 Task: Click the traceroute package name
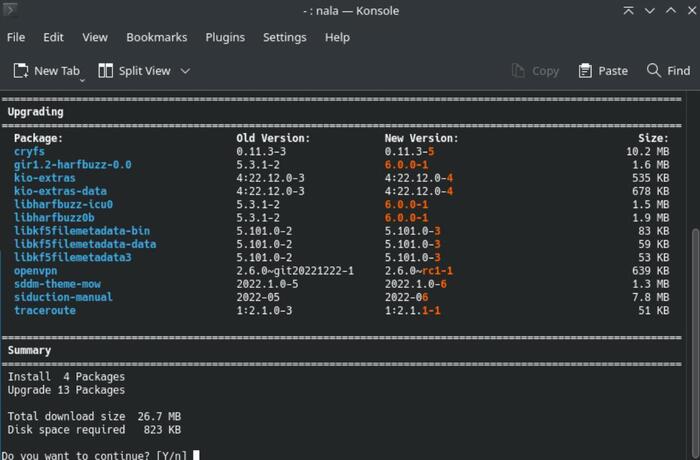[45, 310]
